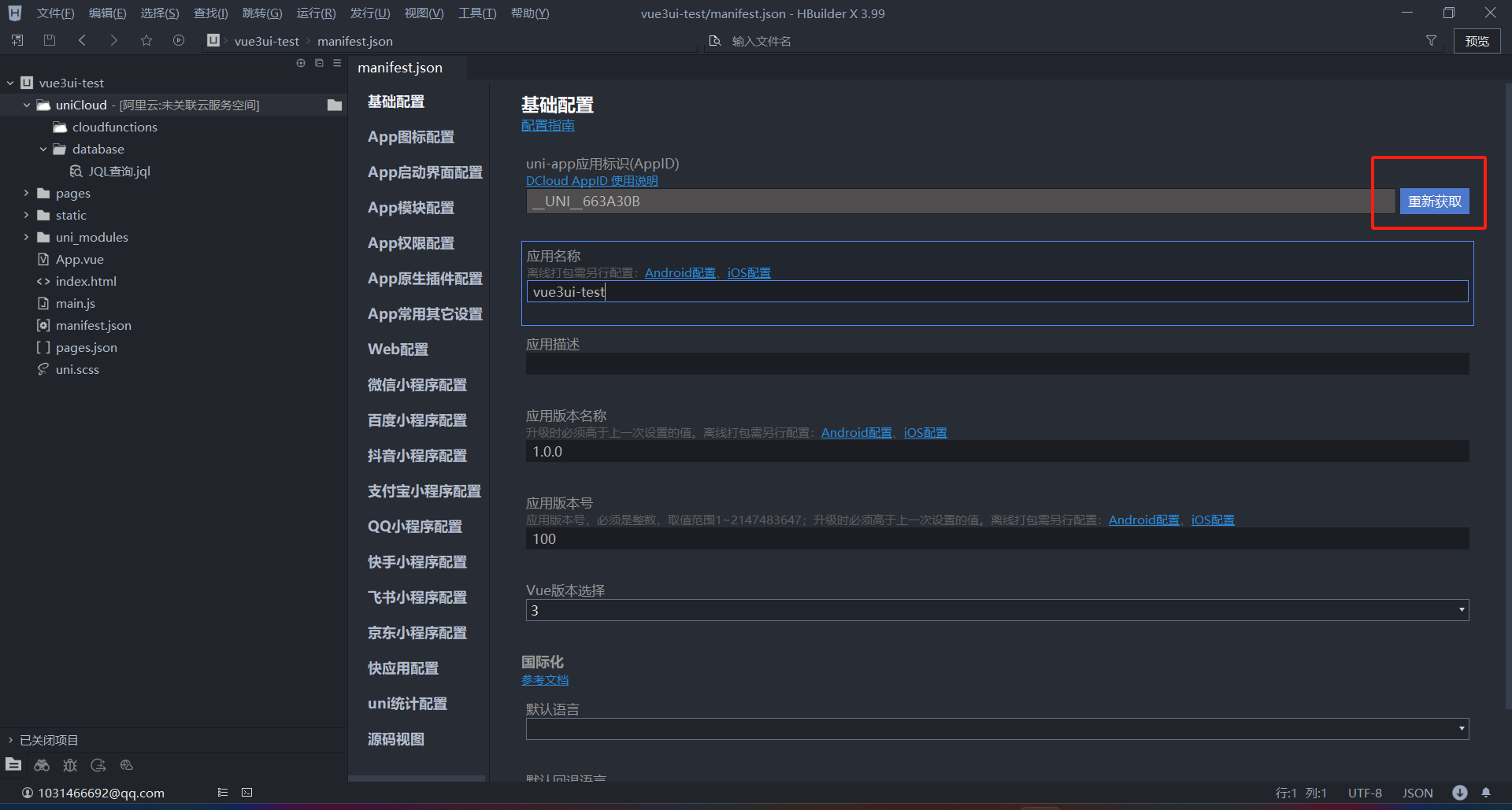Select the cloudfunctions folder

pyautogui.click(x=115, y=127)
